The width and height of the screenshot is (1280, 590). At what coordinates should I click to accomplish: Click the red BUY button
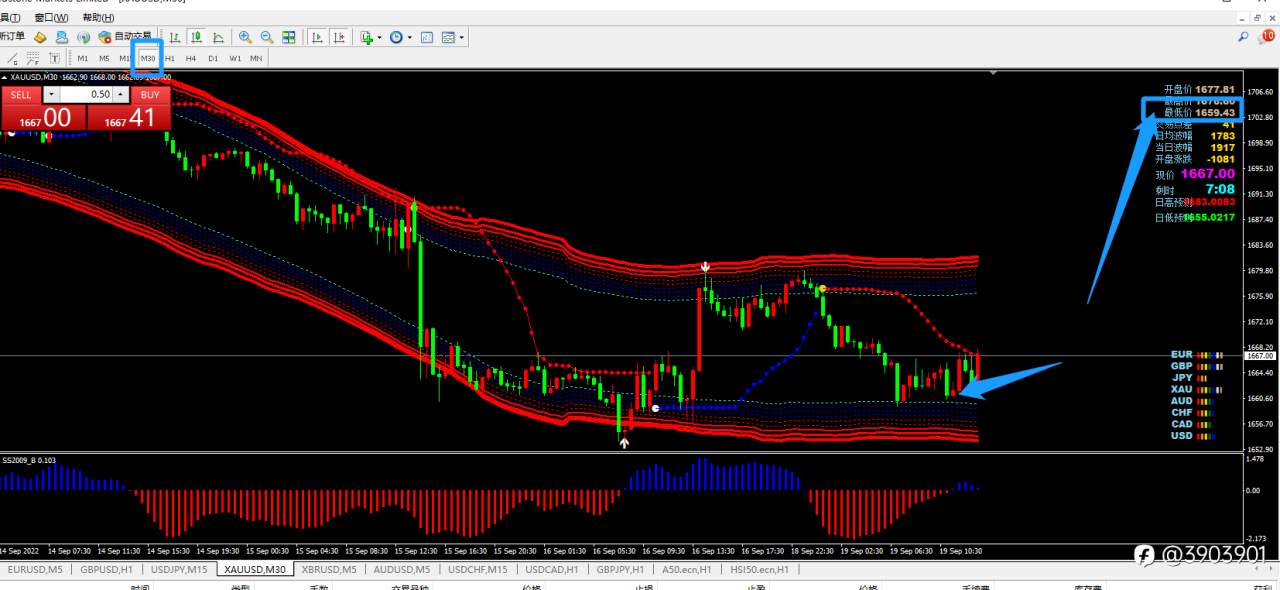pyautogui.click(x=150, y=95)
